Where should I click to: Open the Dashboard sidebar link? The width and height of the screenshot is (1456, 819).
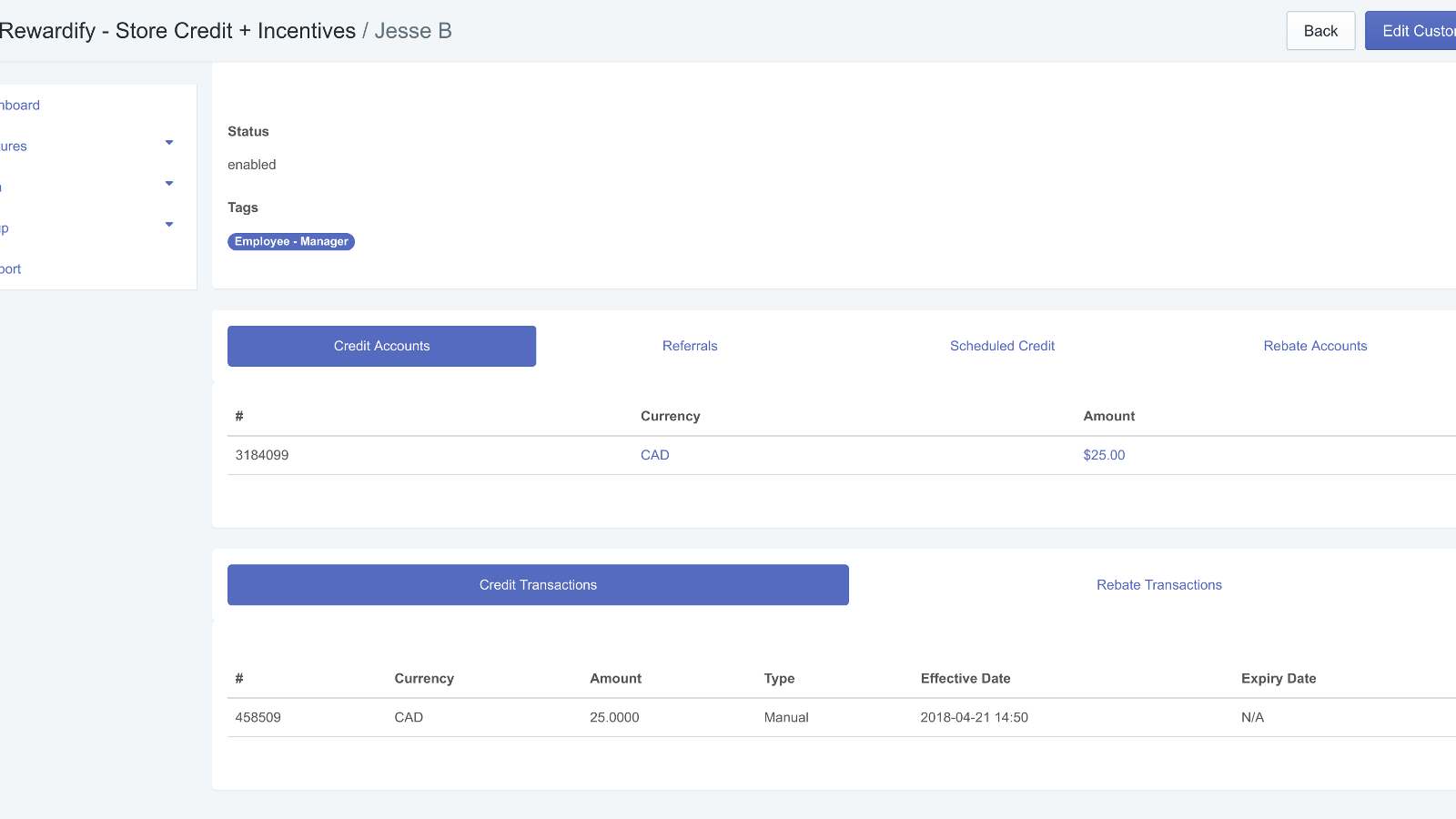pyautogui.click(x=20, y=106)
